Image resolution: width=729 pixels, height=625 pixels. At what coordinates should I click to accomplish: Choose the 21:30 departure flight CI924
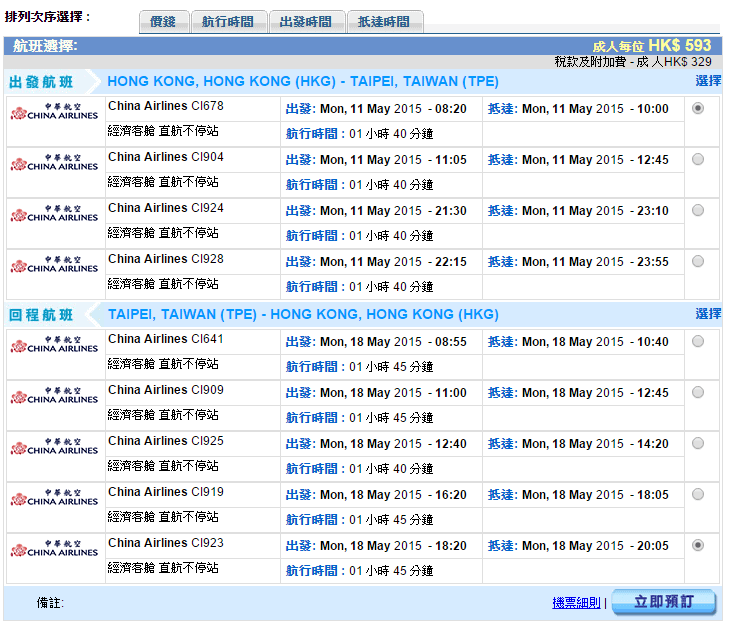(697, 210)
